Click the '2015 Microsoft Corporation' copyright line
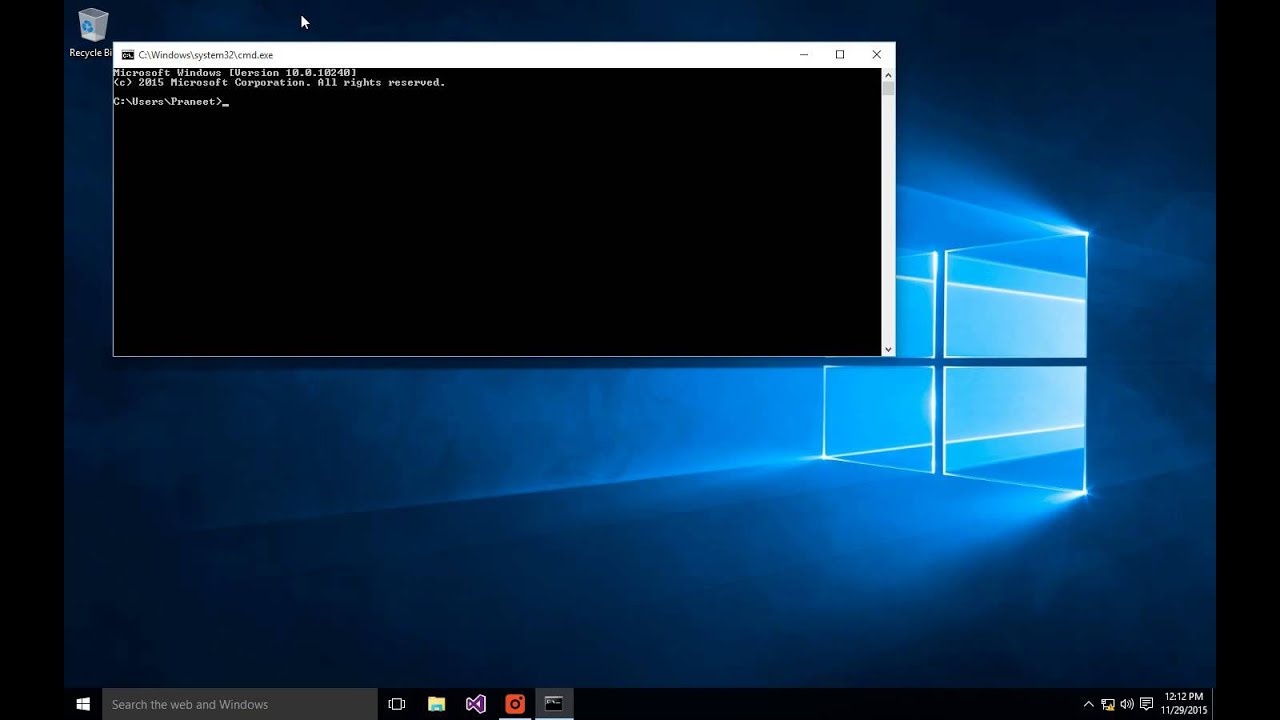Screen dimensions: 1280x720 (279, 83)
